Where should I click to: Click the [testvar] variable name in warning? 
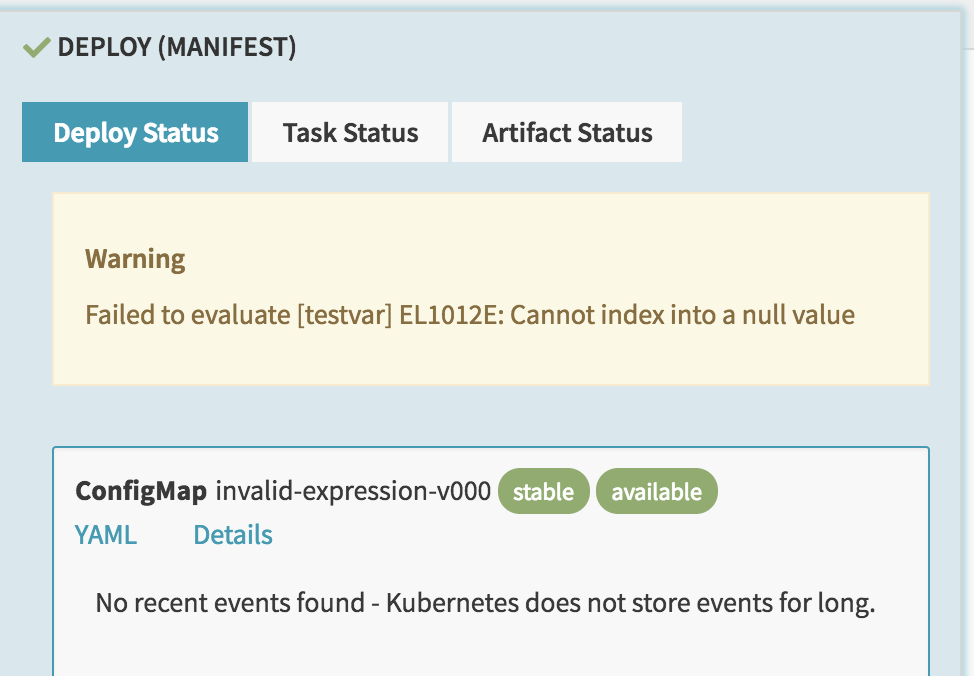(345, 315)
